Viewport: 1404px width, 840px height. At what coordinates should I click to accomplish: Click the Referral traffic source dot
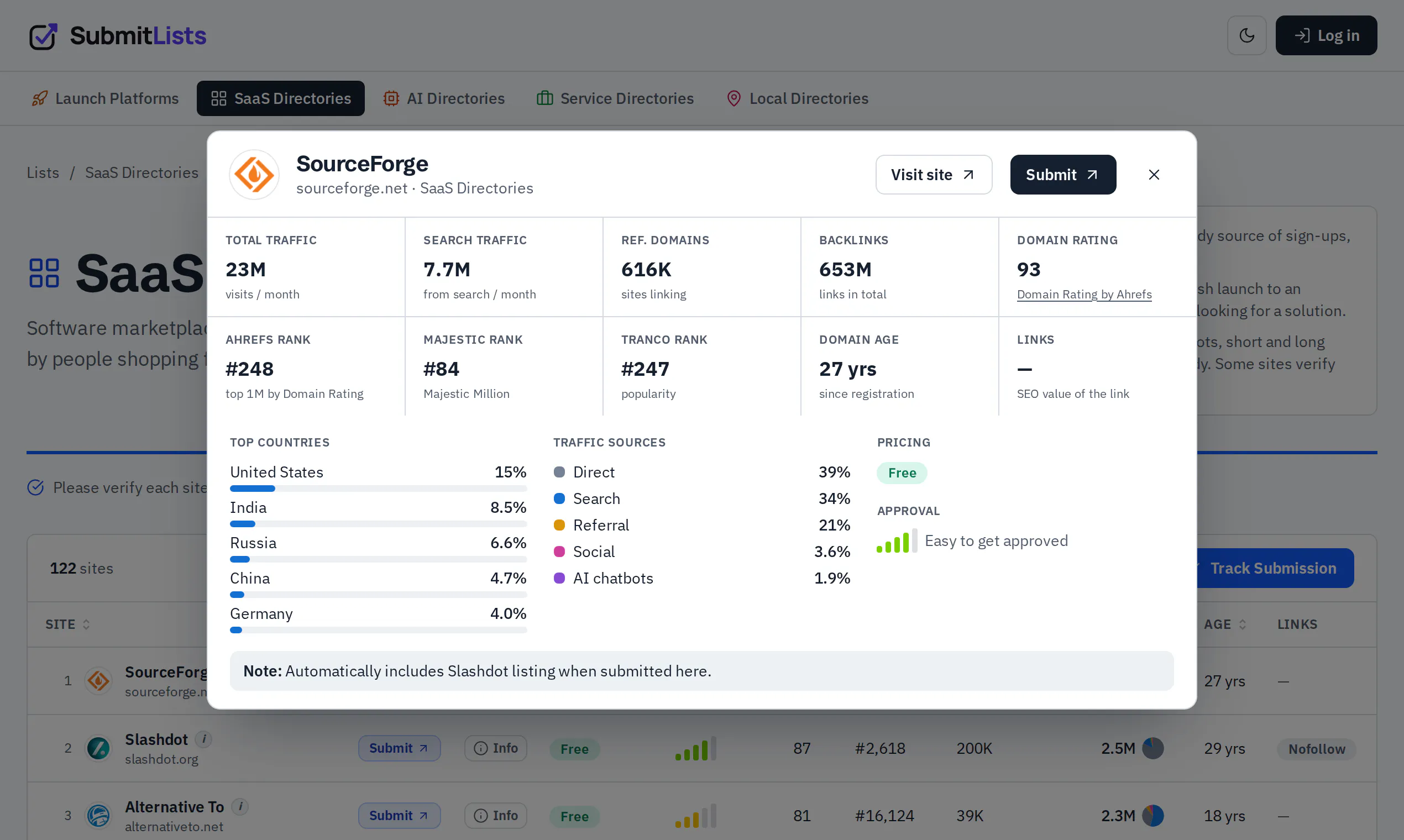coord(559,526)
